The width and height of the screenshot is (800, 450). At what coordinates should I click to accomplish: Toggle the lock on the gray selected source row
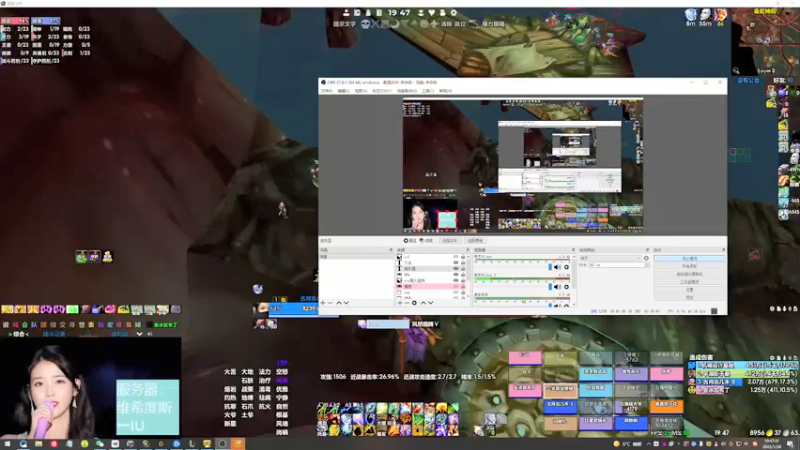[x=463, y=268]
